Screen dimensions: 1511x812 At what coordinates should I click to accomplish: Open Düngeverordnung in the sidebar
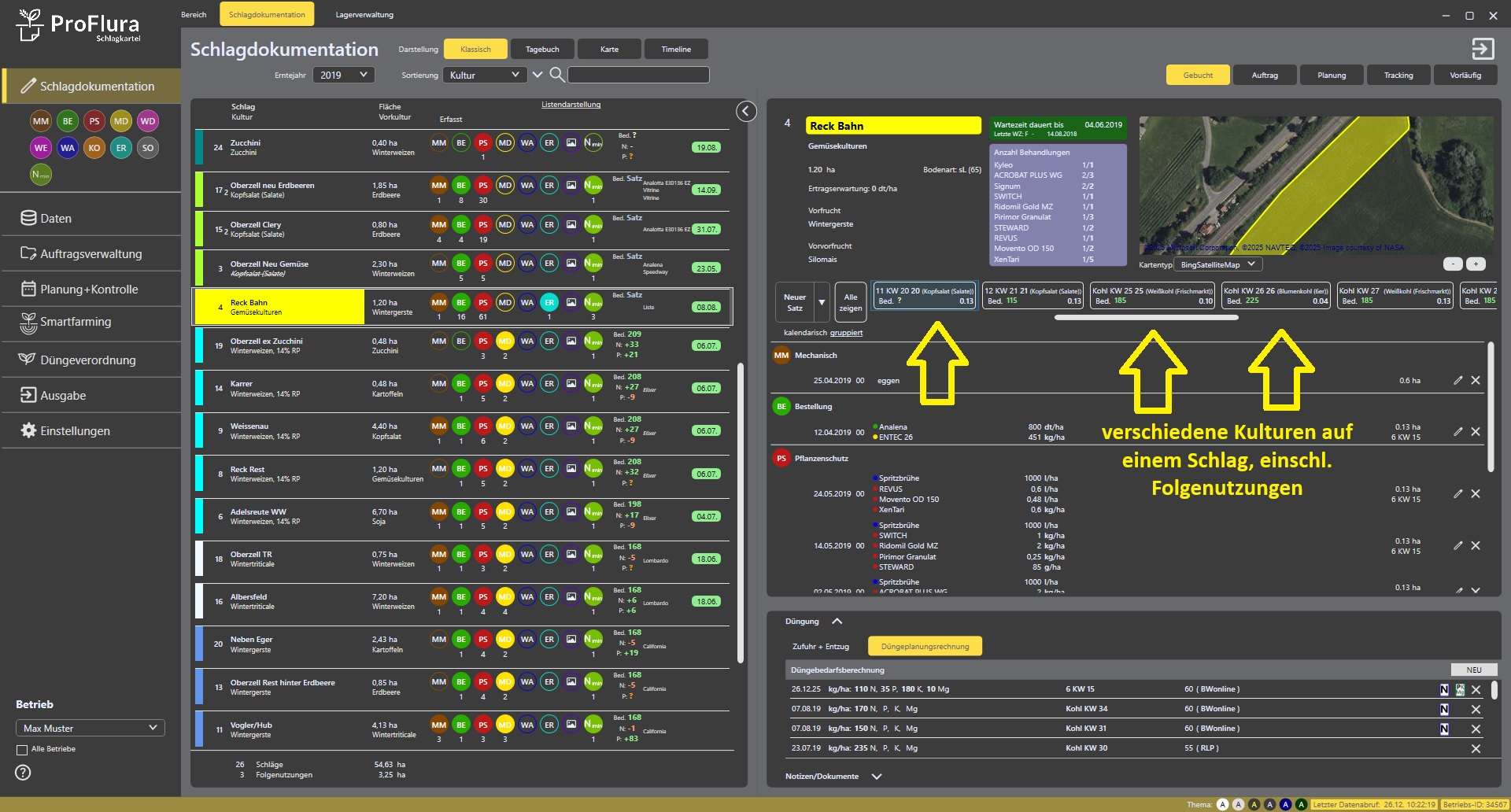87,360
